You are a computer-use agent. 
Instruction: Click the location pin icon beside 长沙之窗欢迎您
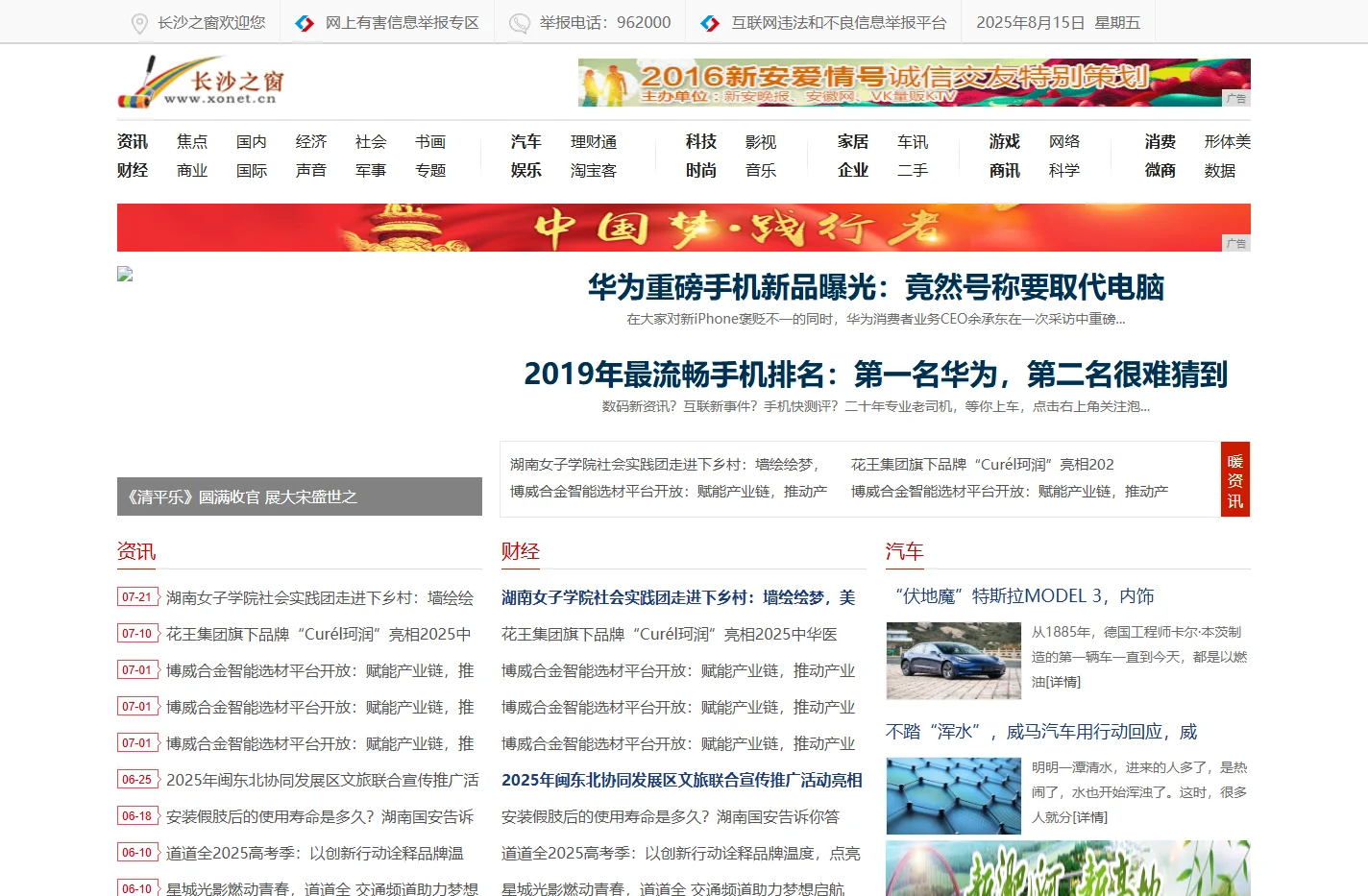click(139, 23)
